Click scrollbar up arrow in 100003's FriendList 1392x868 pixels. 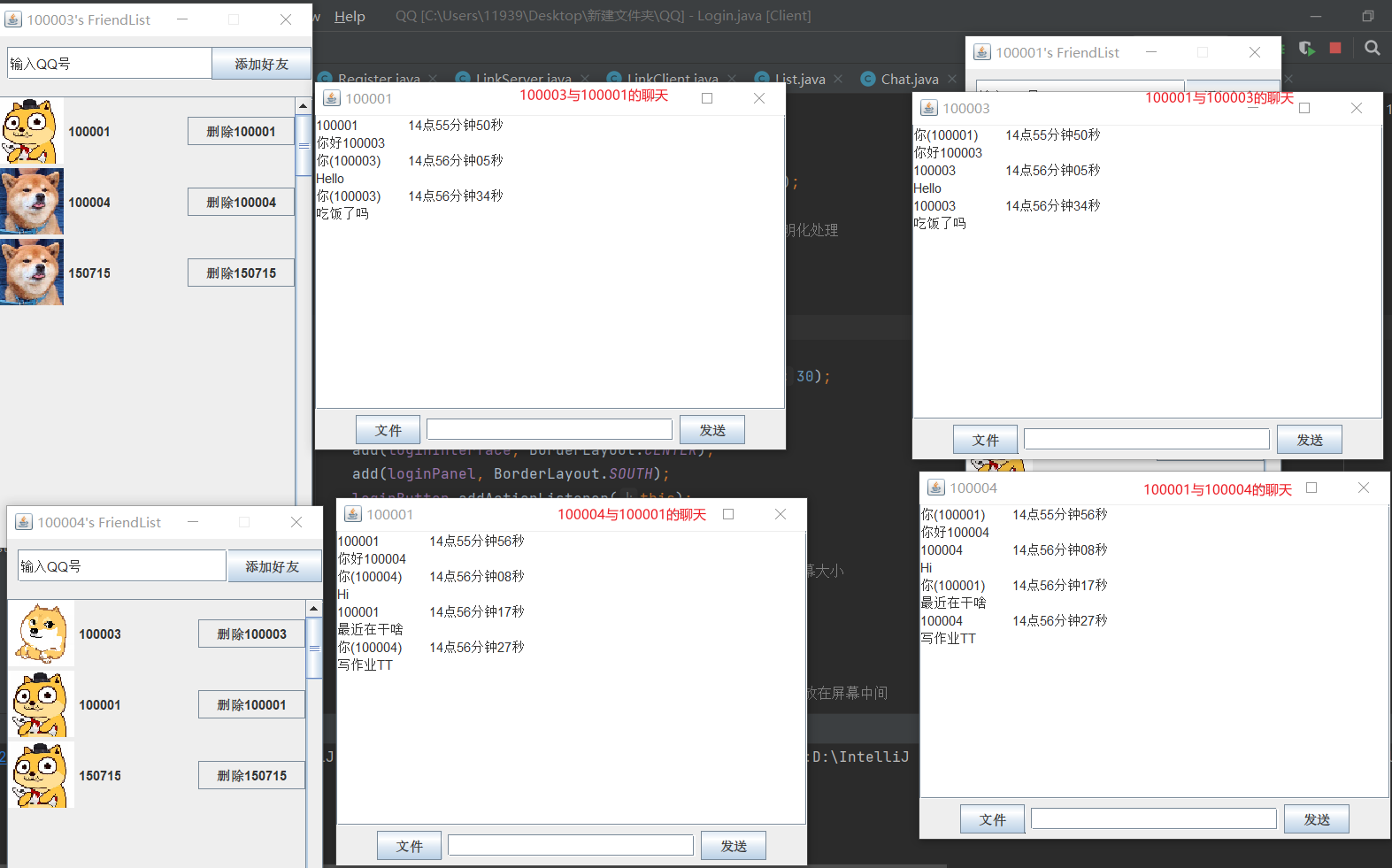(x=304, y=106)
